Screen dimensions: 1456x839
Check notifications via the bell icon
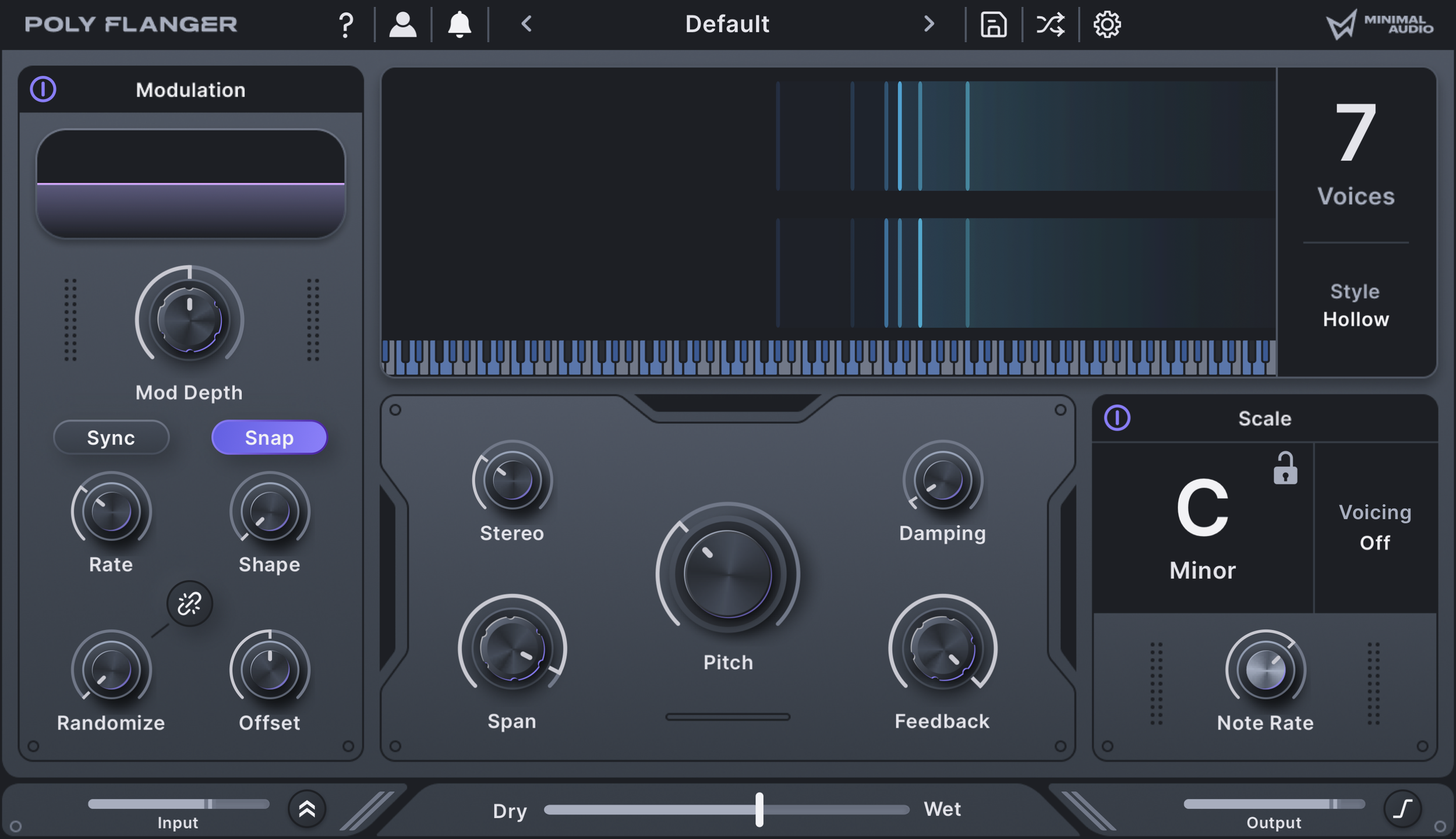(x=459, y=24)
